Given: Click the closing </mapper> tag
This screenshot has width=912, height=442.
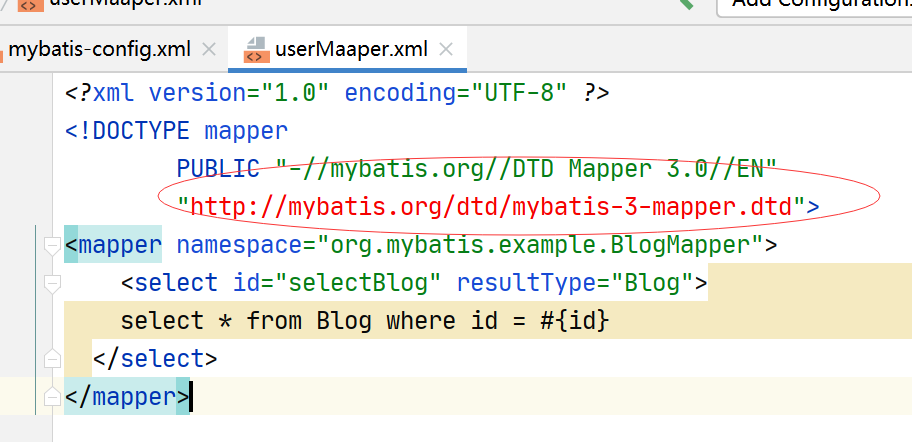Looking at the screenshot, I should click(127, 397).
